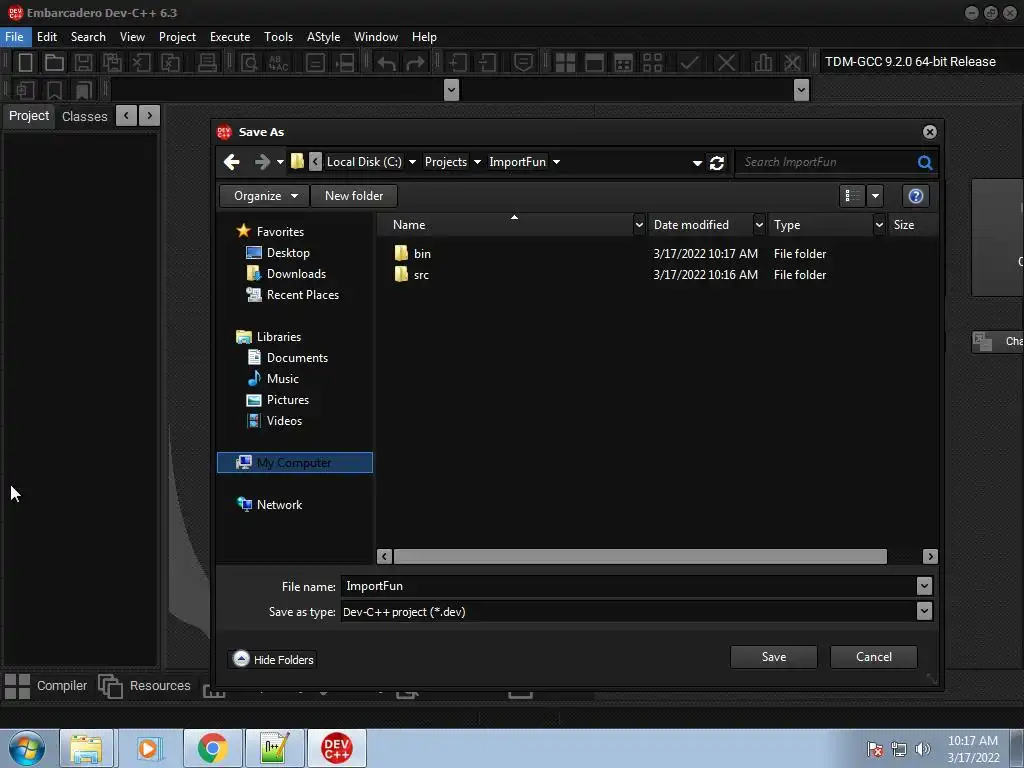Click the New file toolbar icon
This screenshot has height=768, width=1024.
25,63
